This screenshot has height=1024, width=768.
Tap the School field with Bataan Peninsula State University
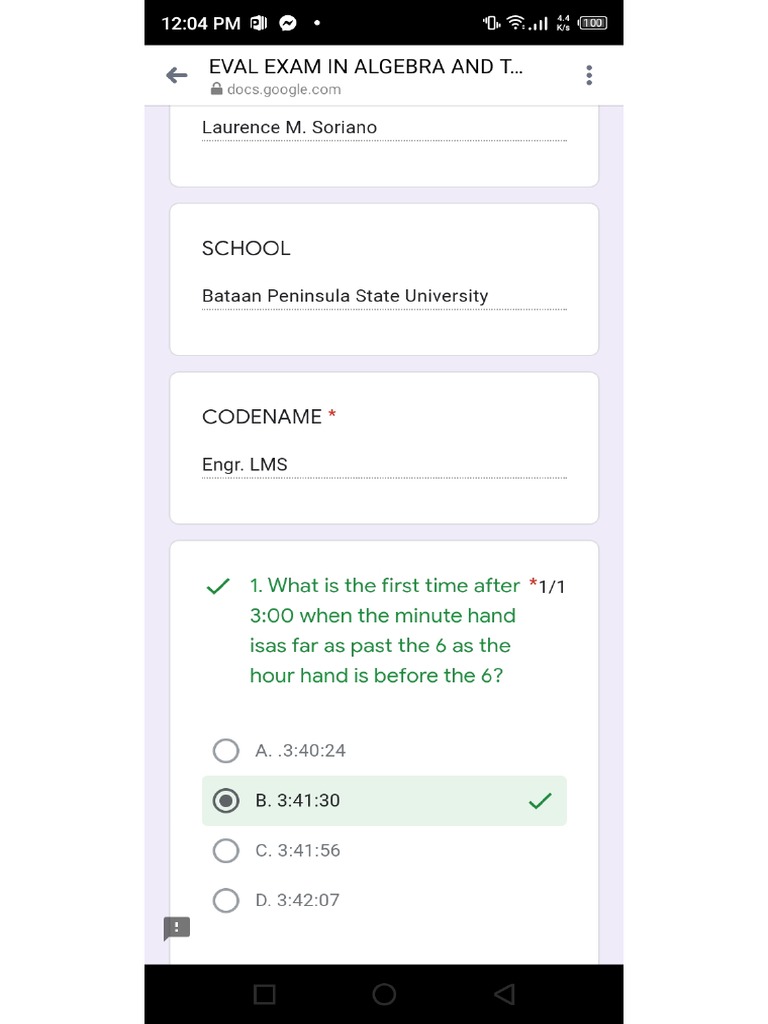pos(383,296)
